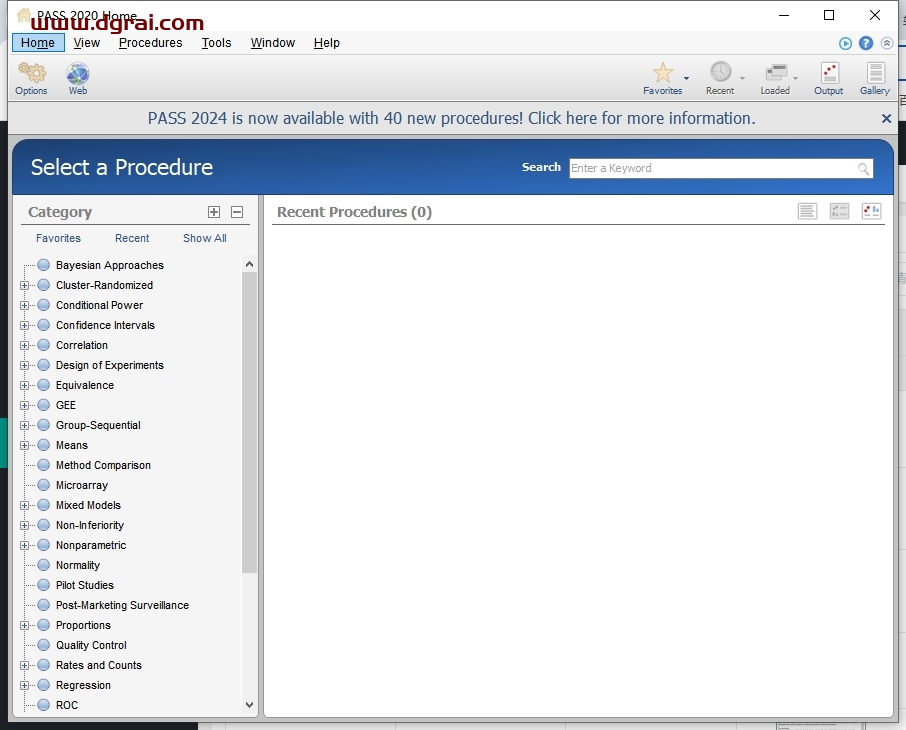Collapse the ribbon with chevron icon
The height and width of the screenshot is (730, 906).
887,43
